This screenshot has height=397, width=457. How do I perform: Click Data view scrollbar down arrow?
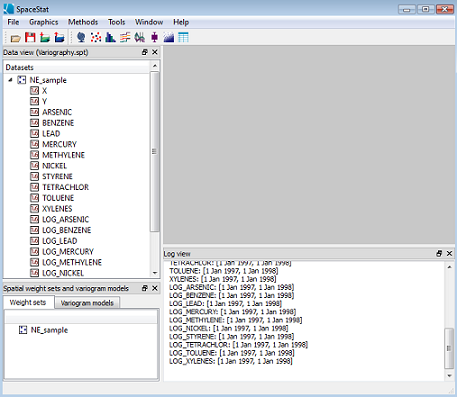tap(155, 273)
